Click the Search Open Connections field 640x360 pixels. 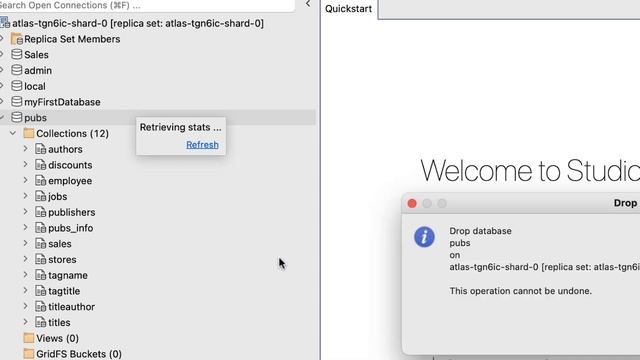point(147,5)
